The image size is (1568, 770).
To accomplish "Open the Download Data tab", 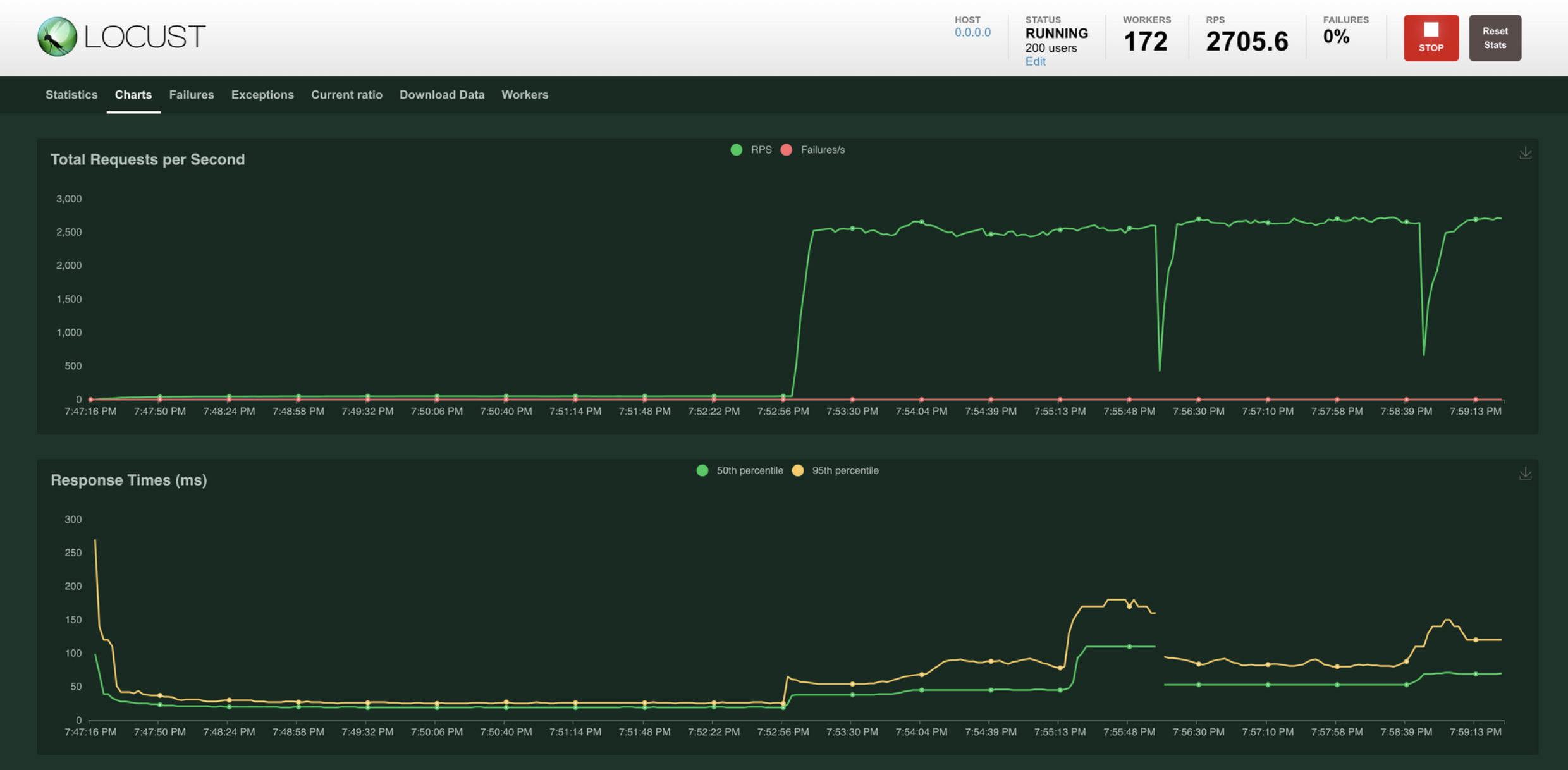I will click(441, 95).
